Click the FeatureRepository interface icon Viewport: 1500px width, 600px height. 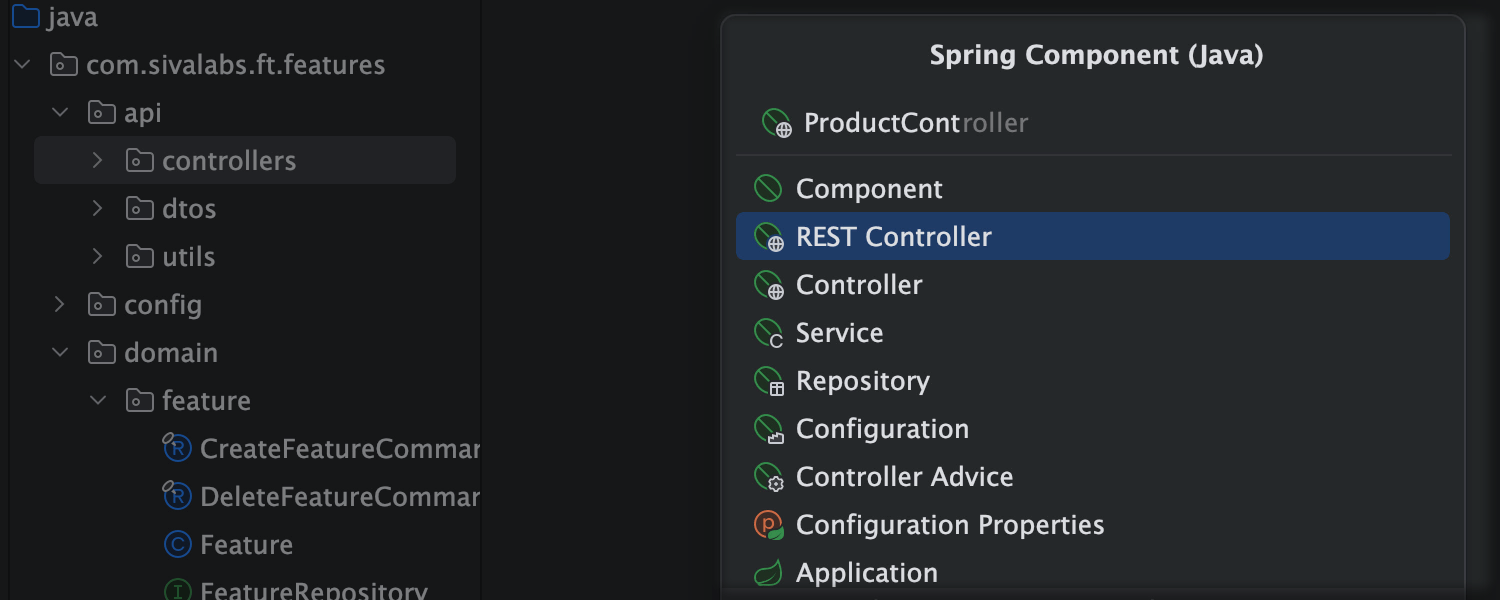[178, 592]
